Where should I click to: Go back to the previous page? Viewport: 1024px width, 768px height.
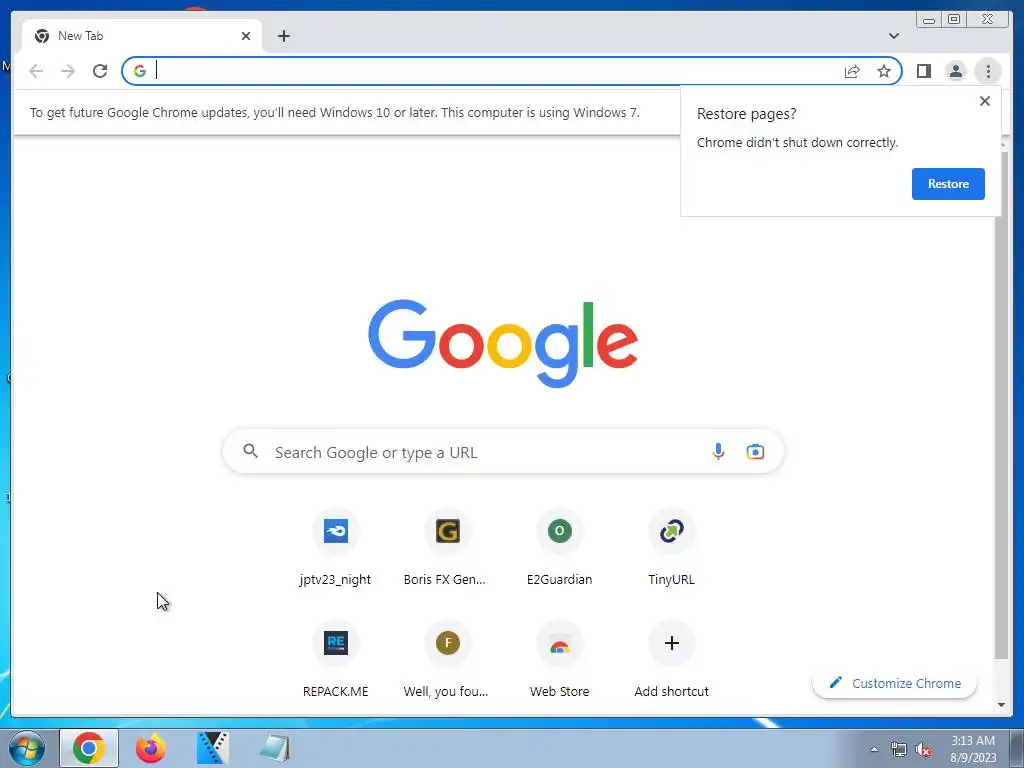tap(36, 71)
